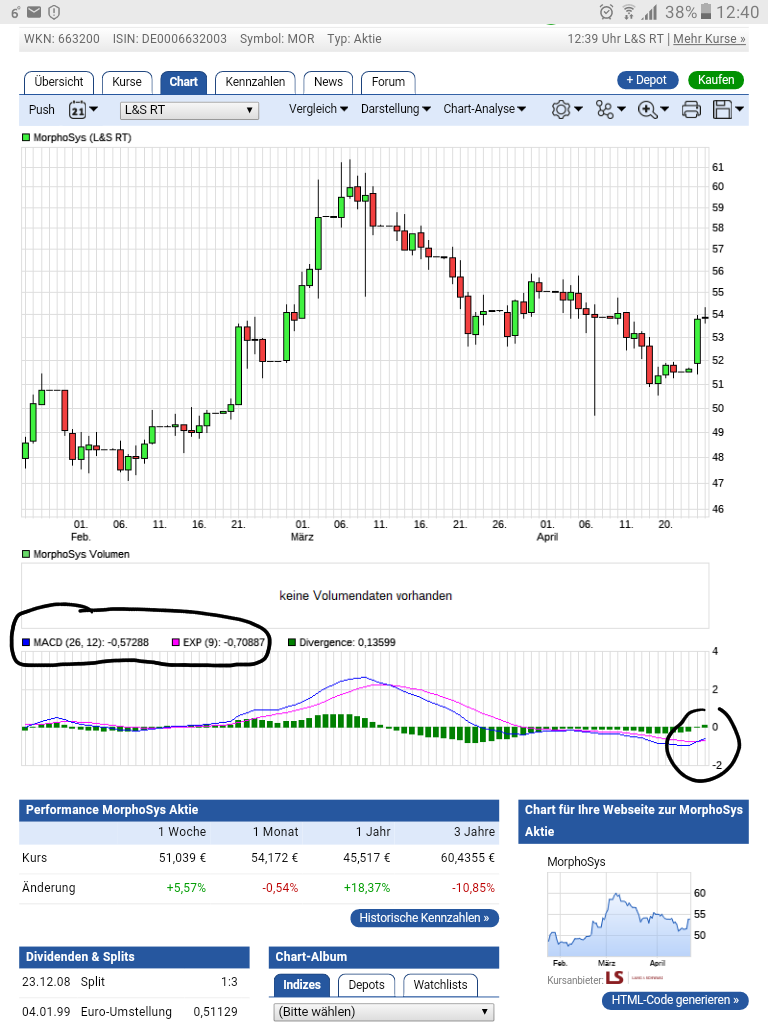Open the Chart-Analyse dropdown menu
Viewport: 768px width, 1024px height.
pyautogui.click(x=485, y=109)
